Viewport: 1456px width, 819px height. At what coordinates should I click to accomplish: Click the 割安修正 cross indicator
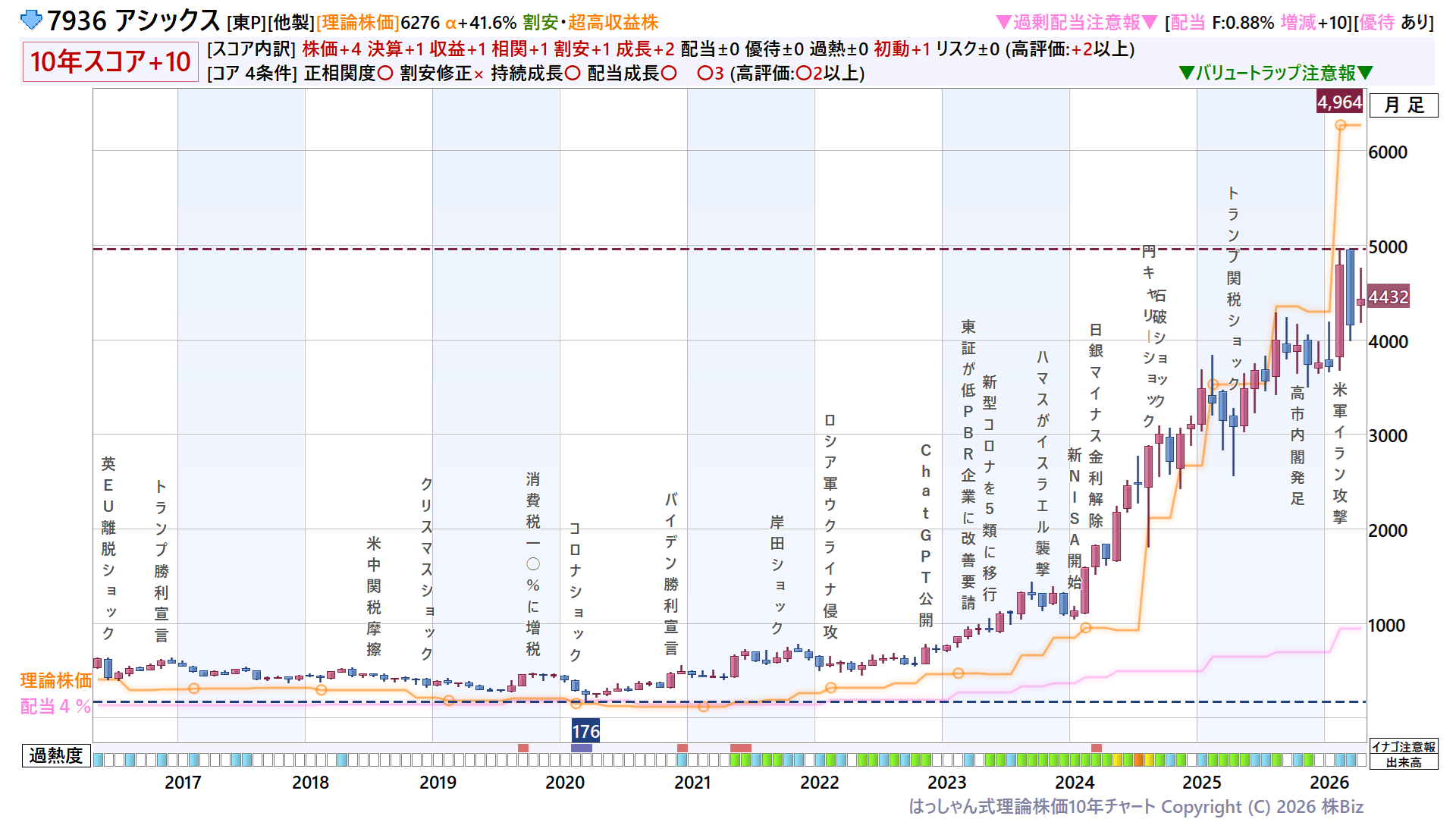479,74
